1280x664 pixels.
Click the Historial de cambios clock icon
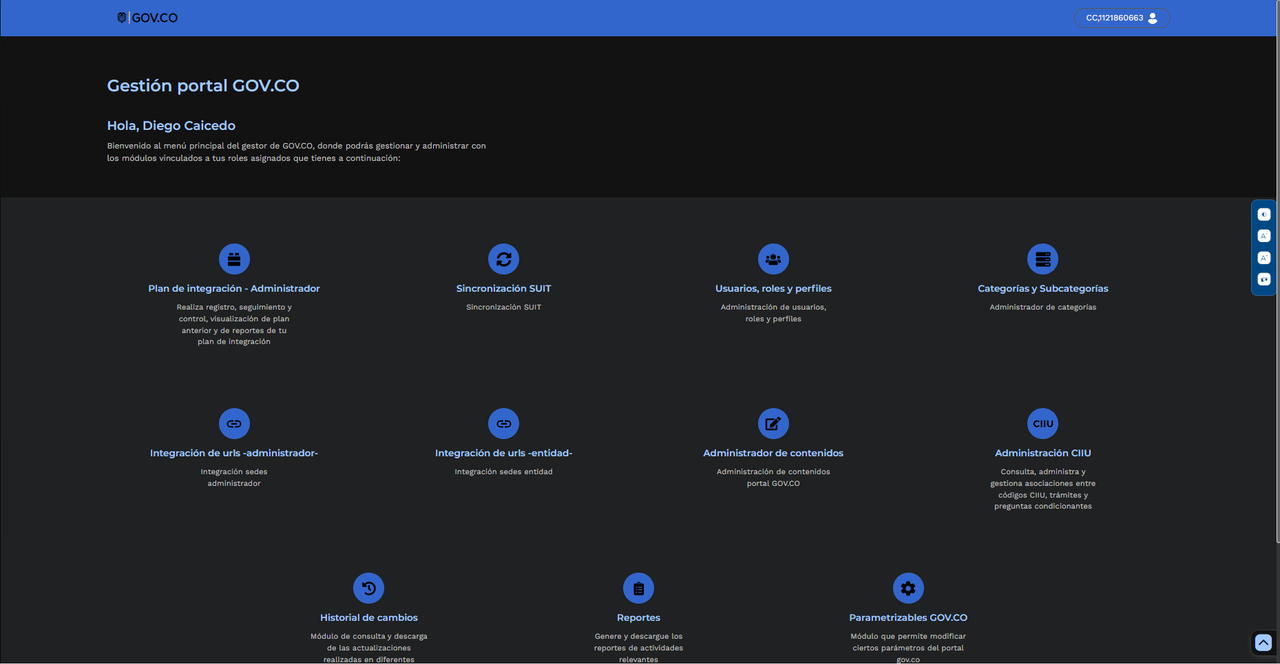click(x=369, y=588)
